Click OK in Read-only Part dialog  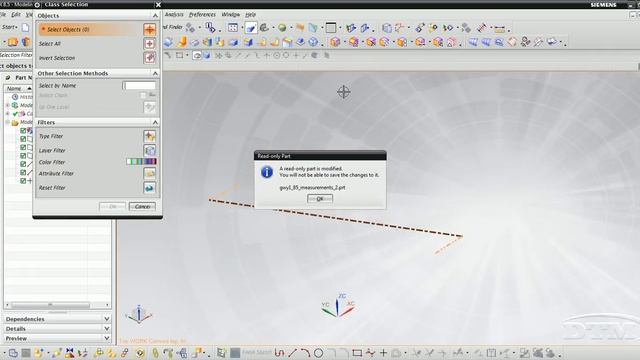[x=320, y=199]
